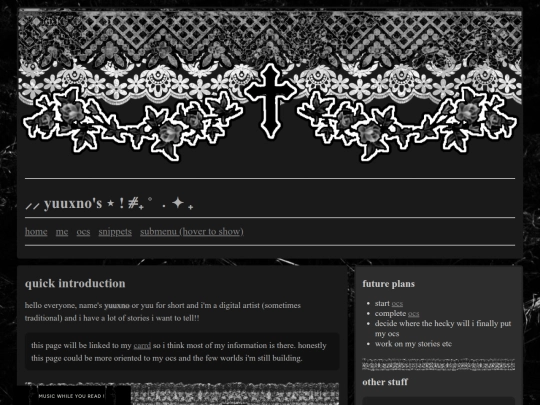Select the 'future plans' heading
Screen dimensions: 540x405
coord(388,284)
